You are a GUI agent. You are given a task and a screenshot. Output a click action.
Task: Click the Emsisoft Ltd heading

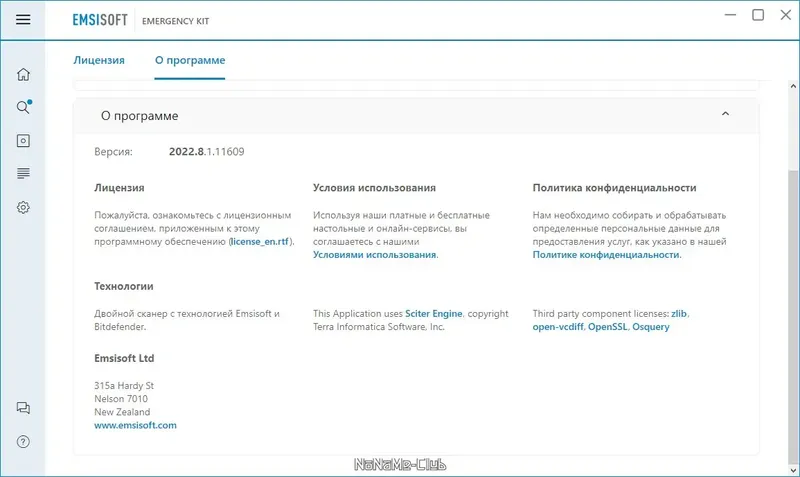pos(124,358)
